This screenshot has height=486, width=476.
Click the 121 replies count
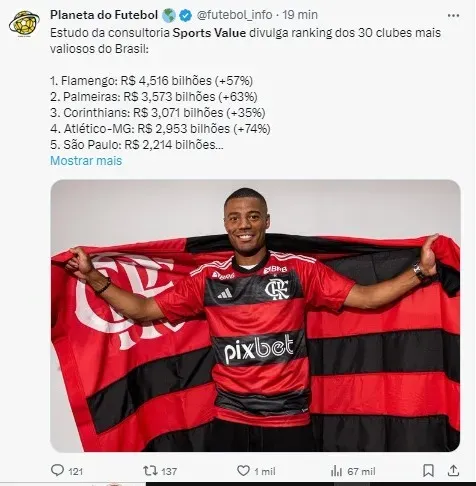(76, 471)
